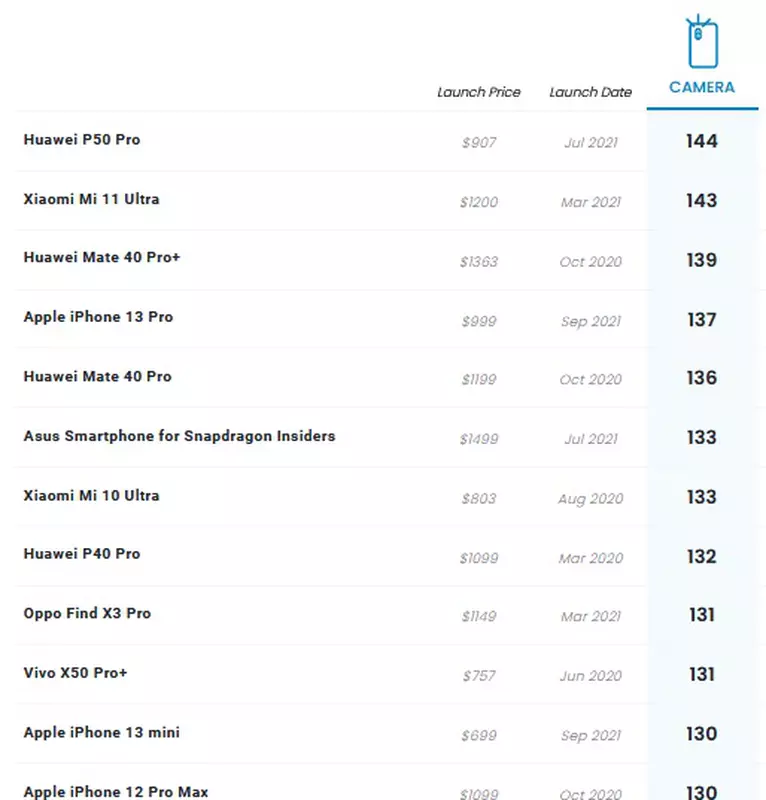Open Apple iPhone 13 Pro link

point(98,317)
